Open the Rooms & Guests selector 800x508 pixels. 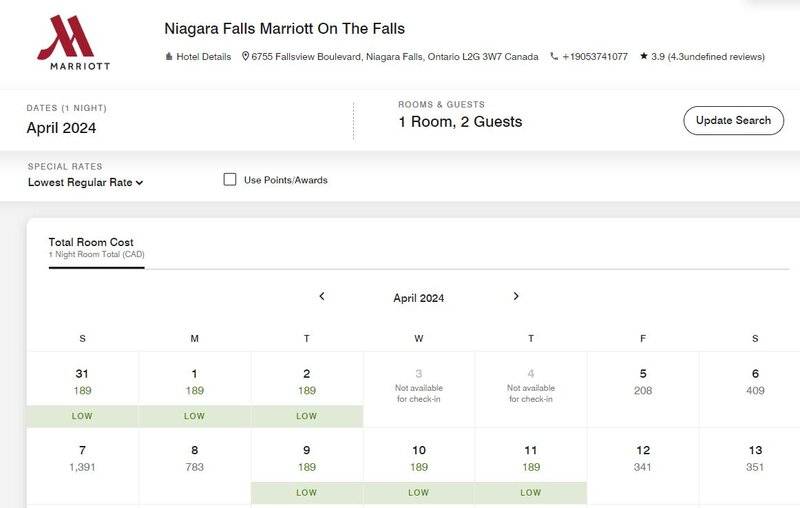(x=460, y=122)
